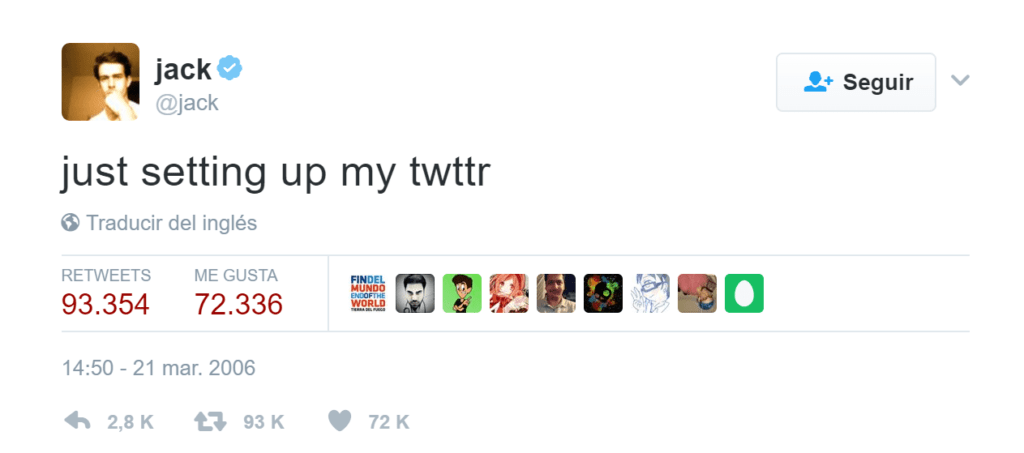Open the blue sketch glasses avatar
Image resolution: width=1024 pixels, height=453 pixels.
pos(650,293)
